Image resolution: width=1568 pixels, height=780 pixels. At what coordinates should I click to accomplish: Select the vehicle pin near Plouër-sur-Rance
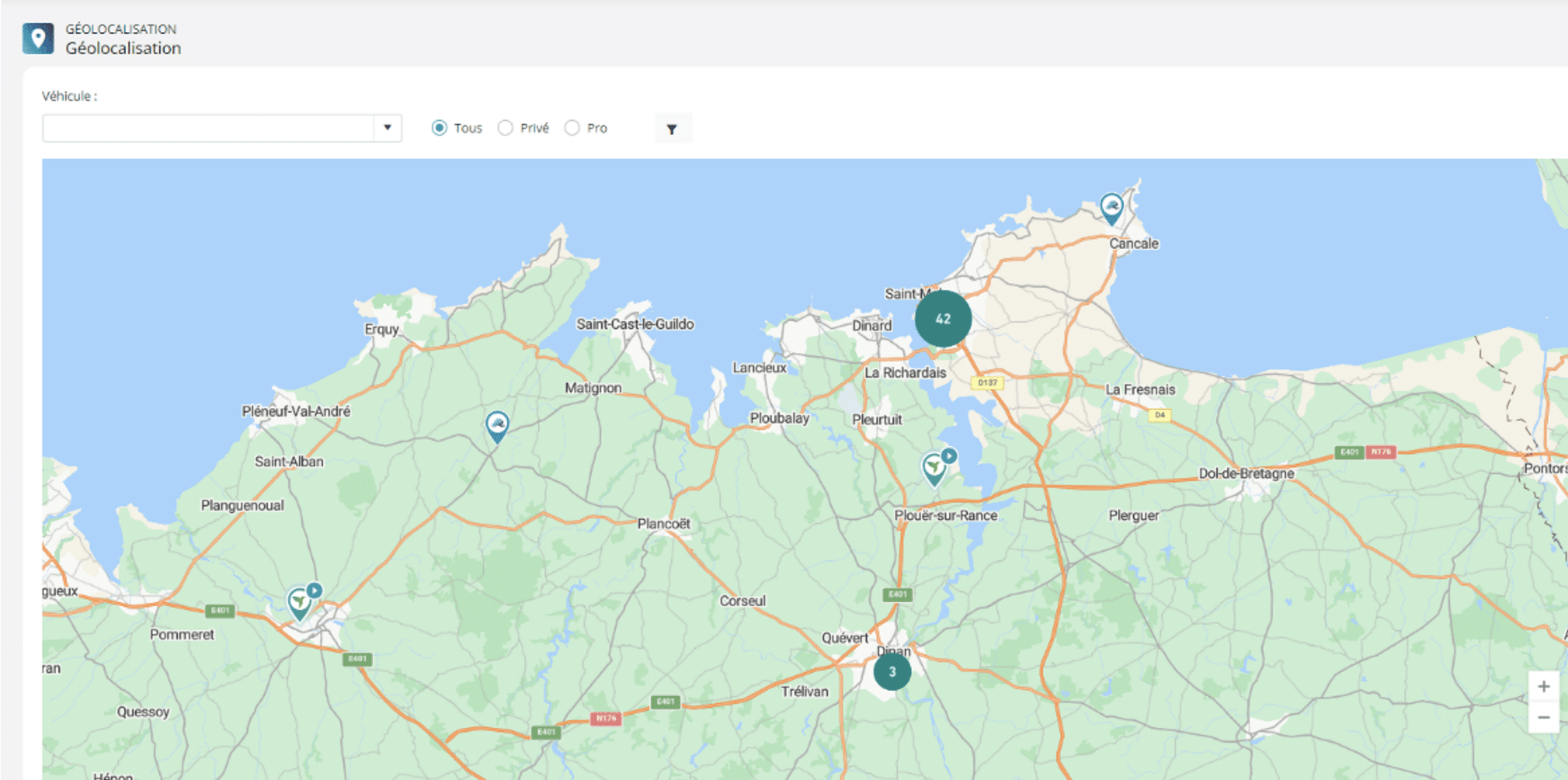(x=933, y=470)
